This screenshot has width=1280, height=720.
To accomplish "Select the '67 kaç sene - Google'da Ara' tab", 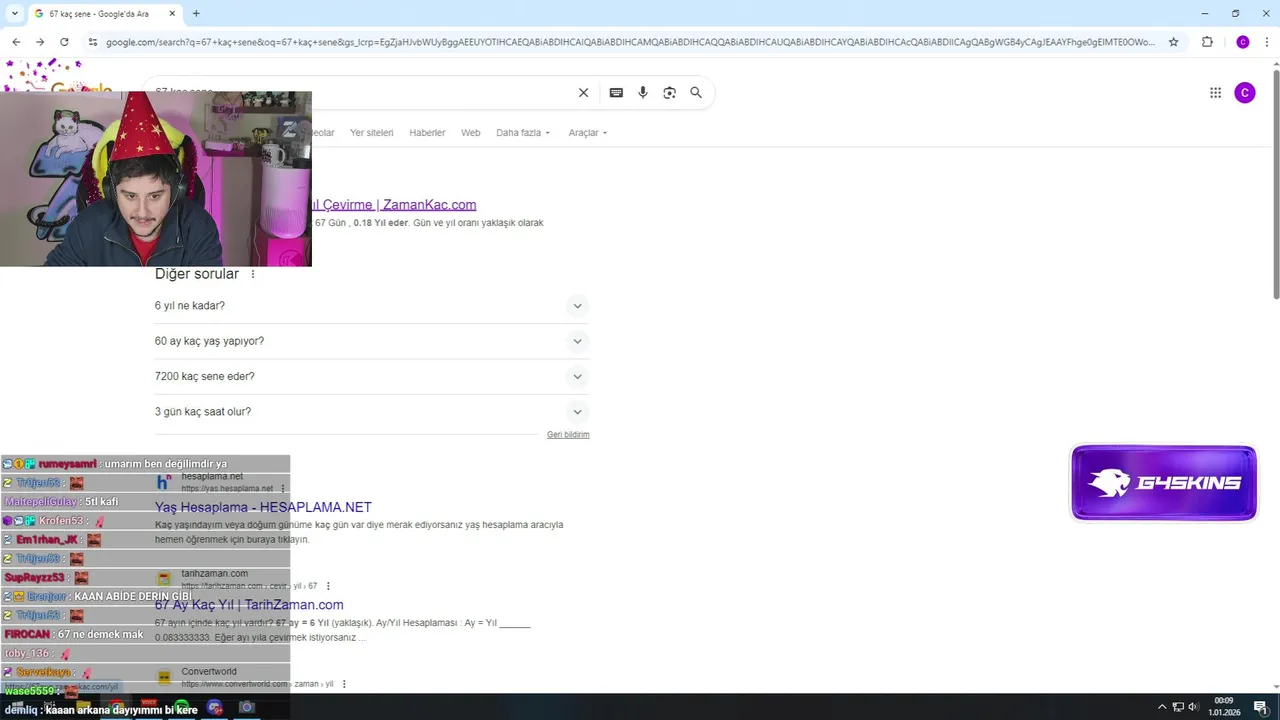I will (104, 14).
